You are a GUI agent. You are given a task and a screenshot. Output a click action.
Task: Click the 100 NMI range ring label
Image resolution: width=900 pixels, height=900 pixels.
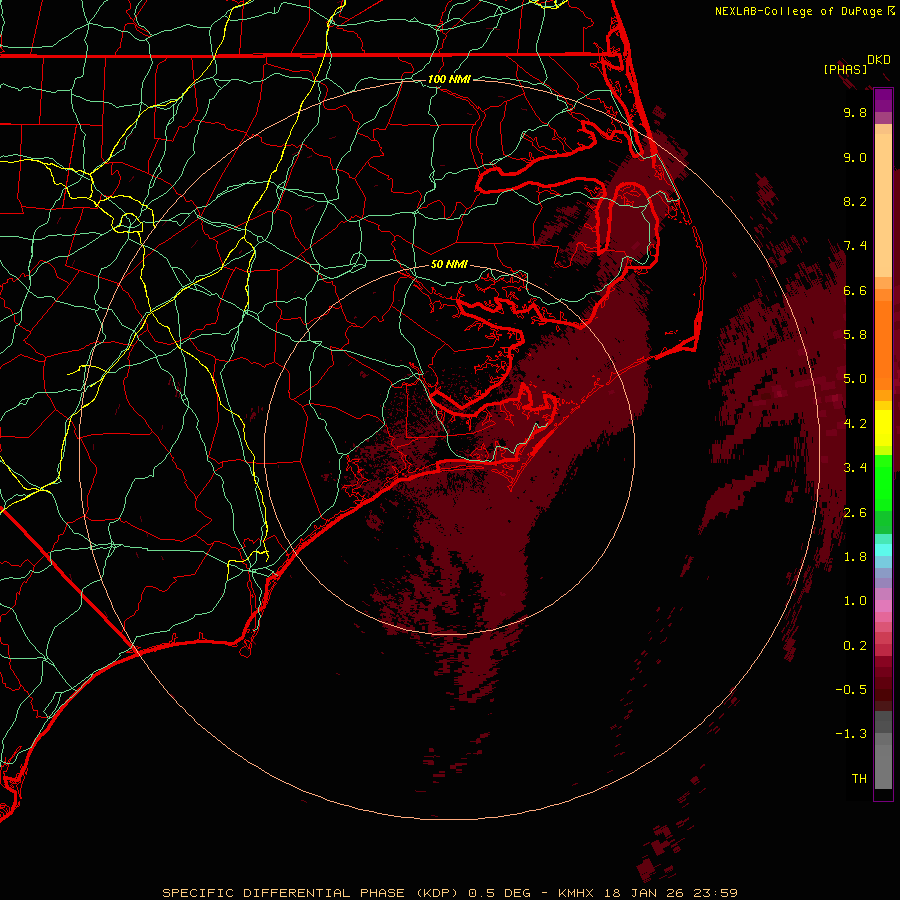tap(449, 79)
